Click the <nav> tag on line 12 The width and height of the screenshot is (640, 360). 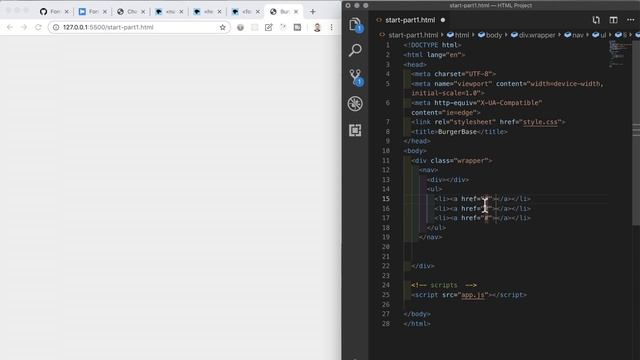429,170
